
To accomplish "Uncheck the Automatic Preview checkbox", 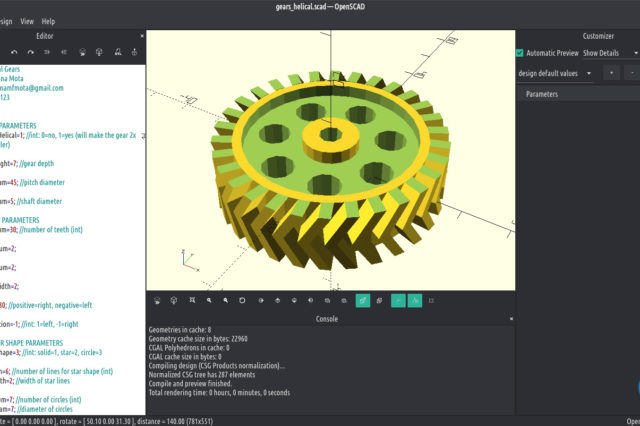I will 520,52.
